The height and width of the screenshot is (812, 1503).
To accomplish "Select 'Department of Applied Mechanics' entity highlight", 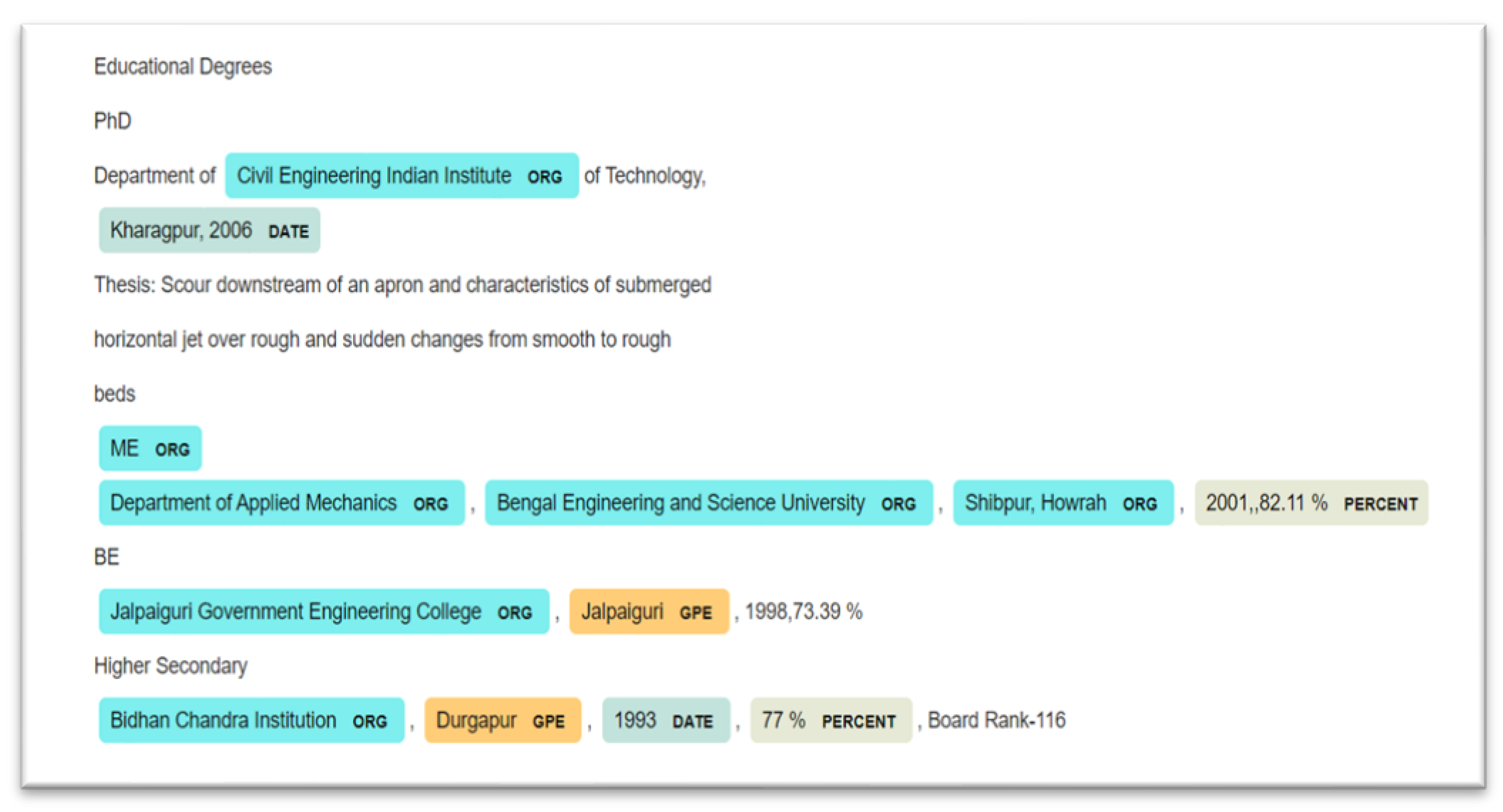I will coord(281,503).
